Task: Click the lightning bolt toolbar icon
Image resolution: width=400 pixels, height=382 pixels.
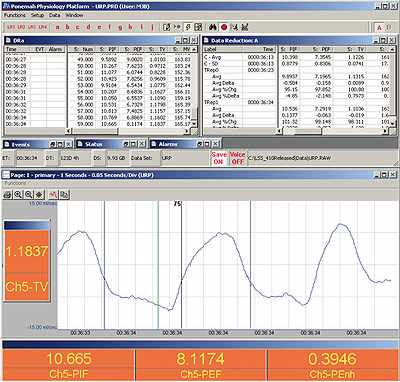Action: [188, 27]
